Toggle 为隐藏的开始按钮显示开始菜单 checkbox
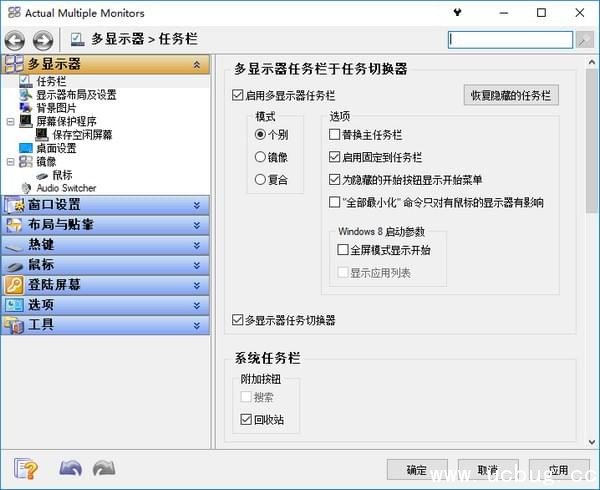This screenshot has width=600, height=490. (x=334, y=179)
